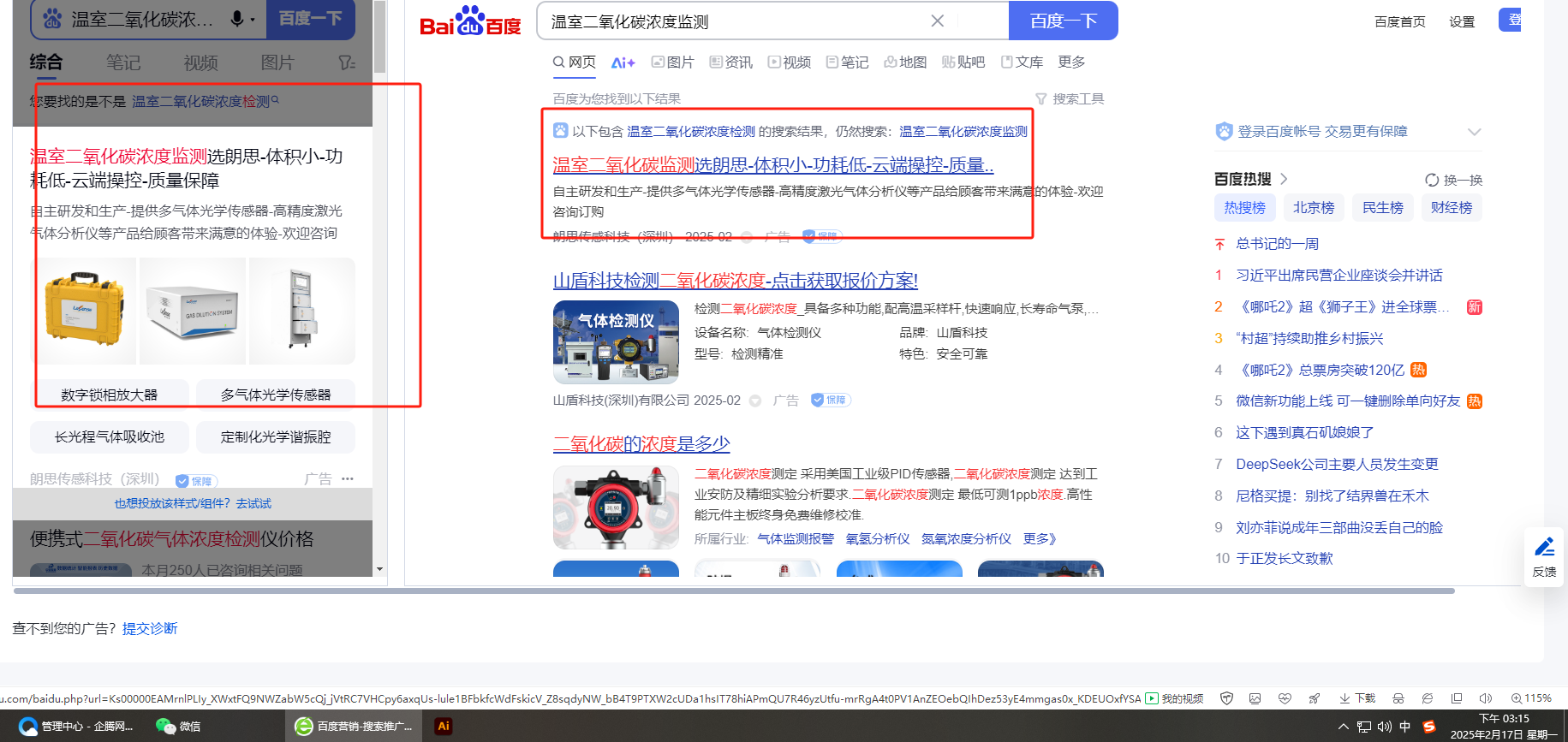Expand the login account chevron
1568x742 pixels.
1474,132
